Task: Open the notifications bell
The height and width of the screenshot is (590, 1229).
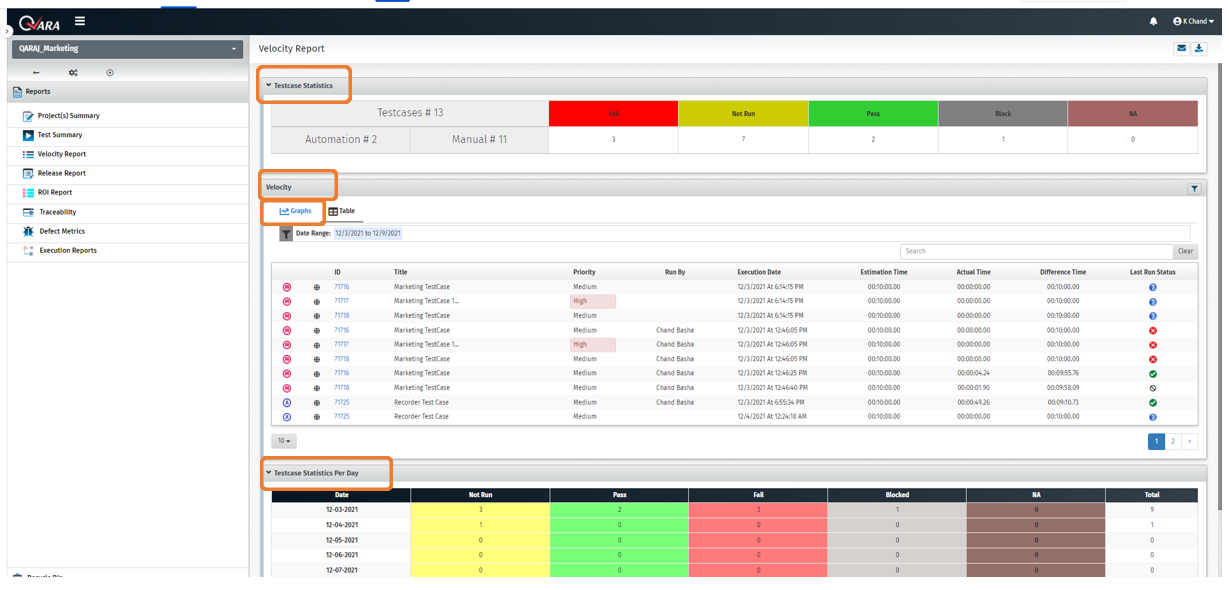Action: pyautogui.click(x=1153, y=21)
